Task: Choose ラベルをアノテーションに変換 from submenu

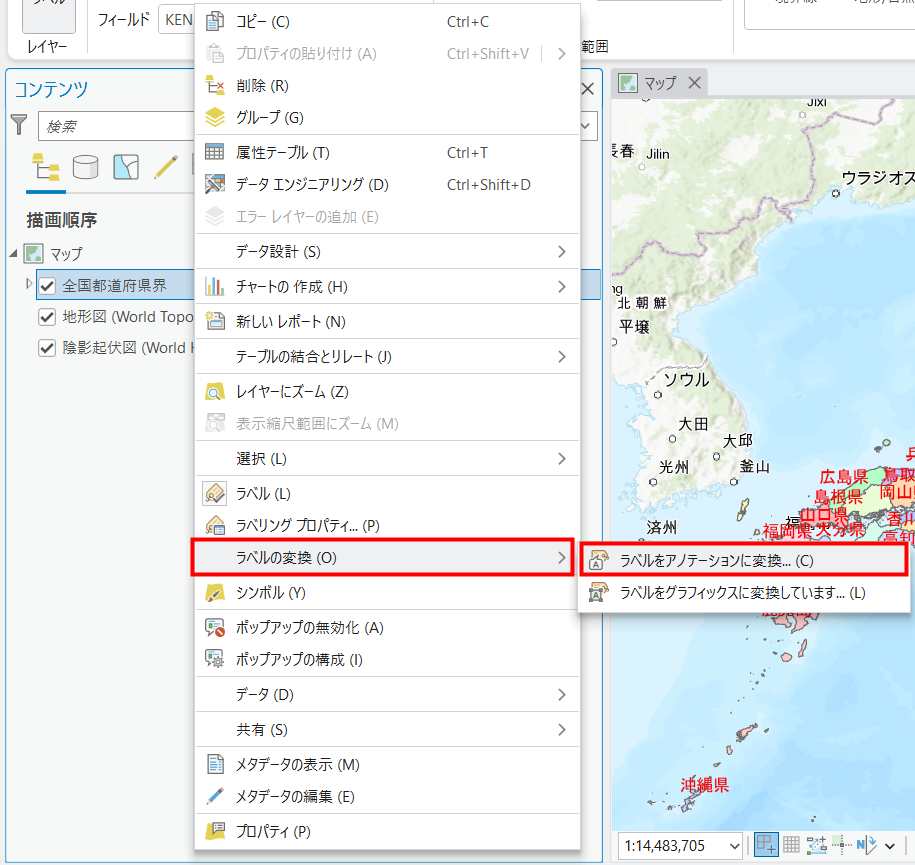Action: [x=716, y=561]
